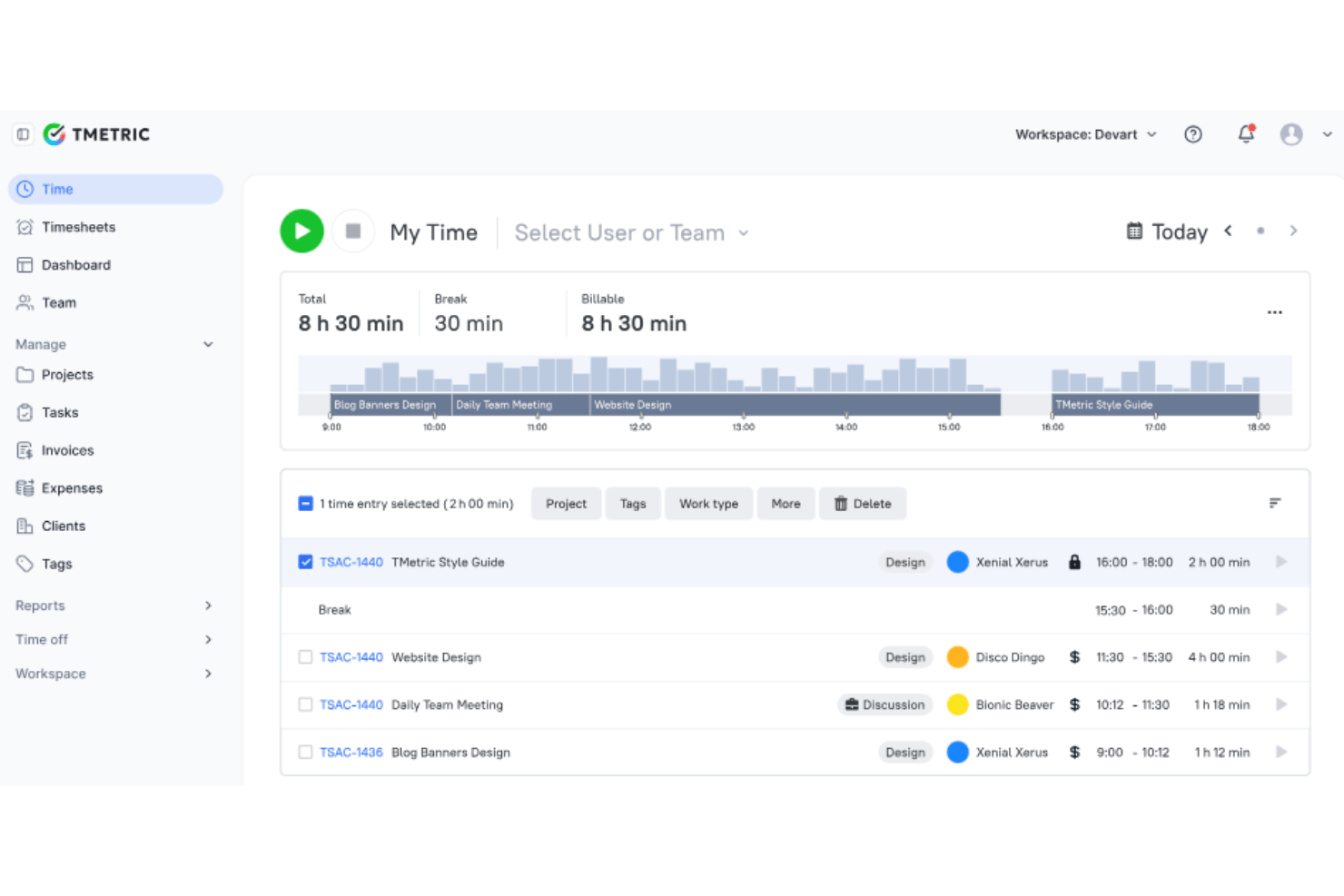Go to previous day arrow

[1228, 231]
